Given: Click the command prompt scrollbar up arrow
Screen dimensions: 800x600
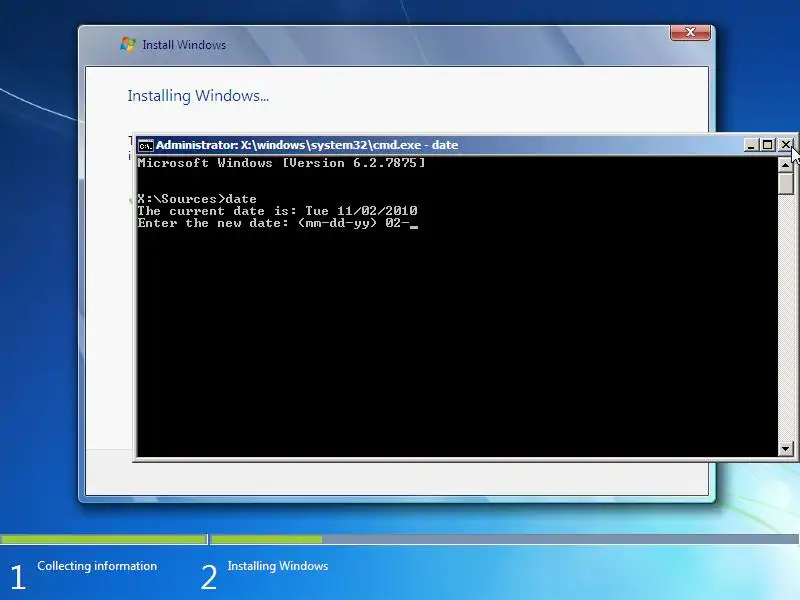Looking at the screenshot, I should click(x=785, y=165).
